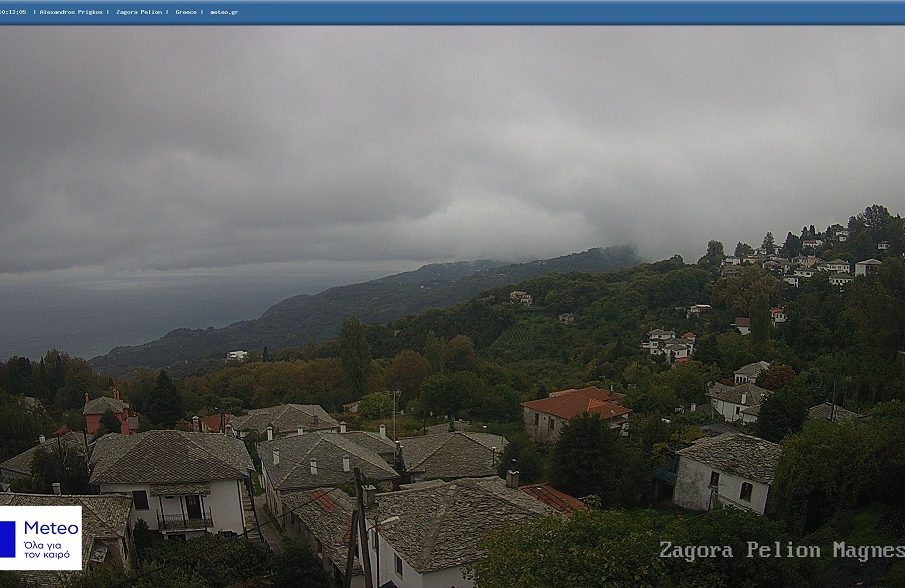Viewport: 905px width, 588px height.
Task: Click the balcony of the bottom-left white house
Action: [x=185, y=520]
